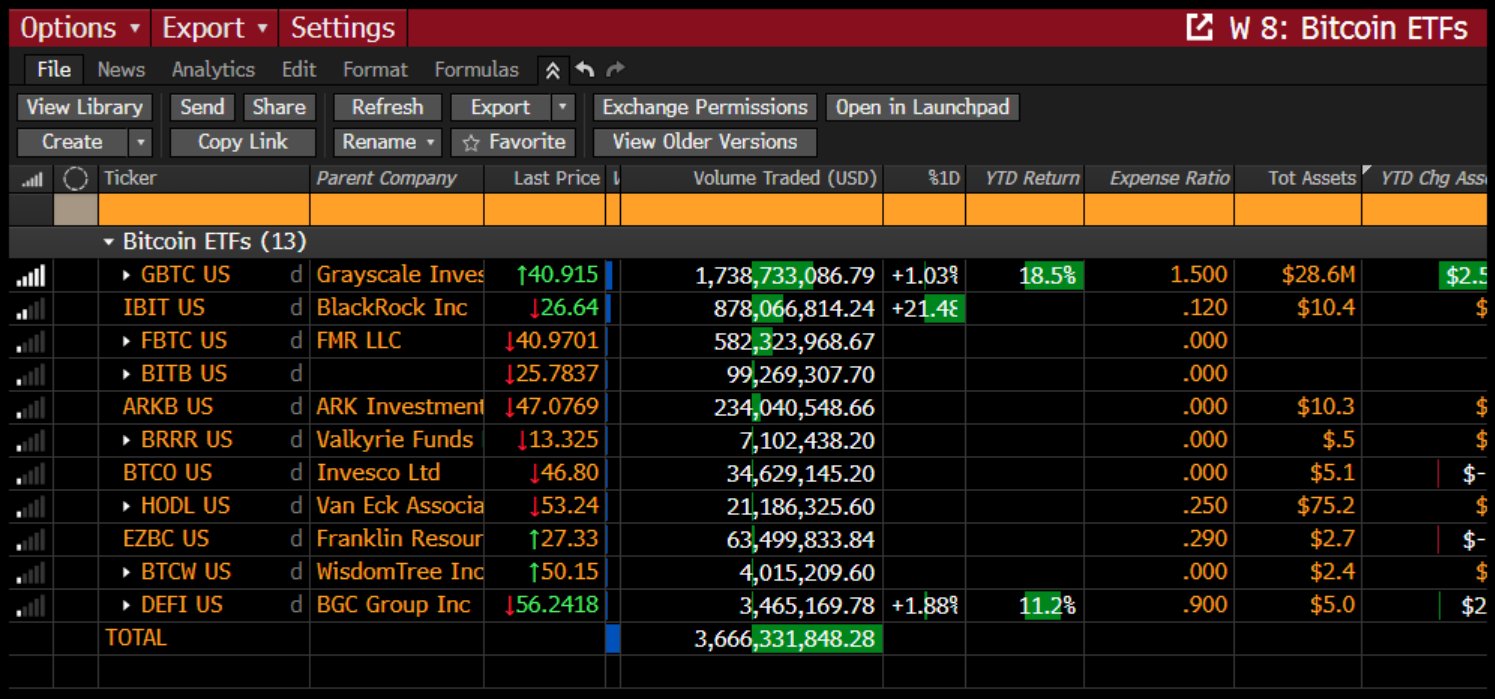Viewport: 1495px width, 699px height.
Task: Click the redo arrow icon
Action: [615, 69]
